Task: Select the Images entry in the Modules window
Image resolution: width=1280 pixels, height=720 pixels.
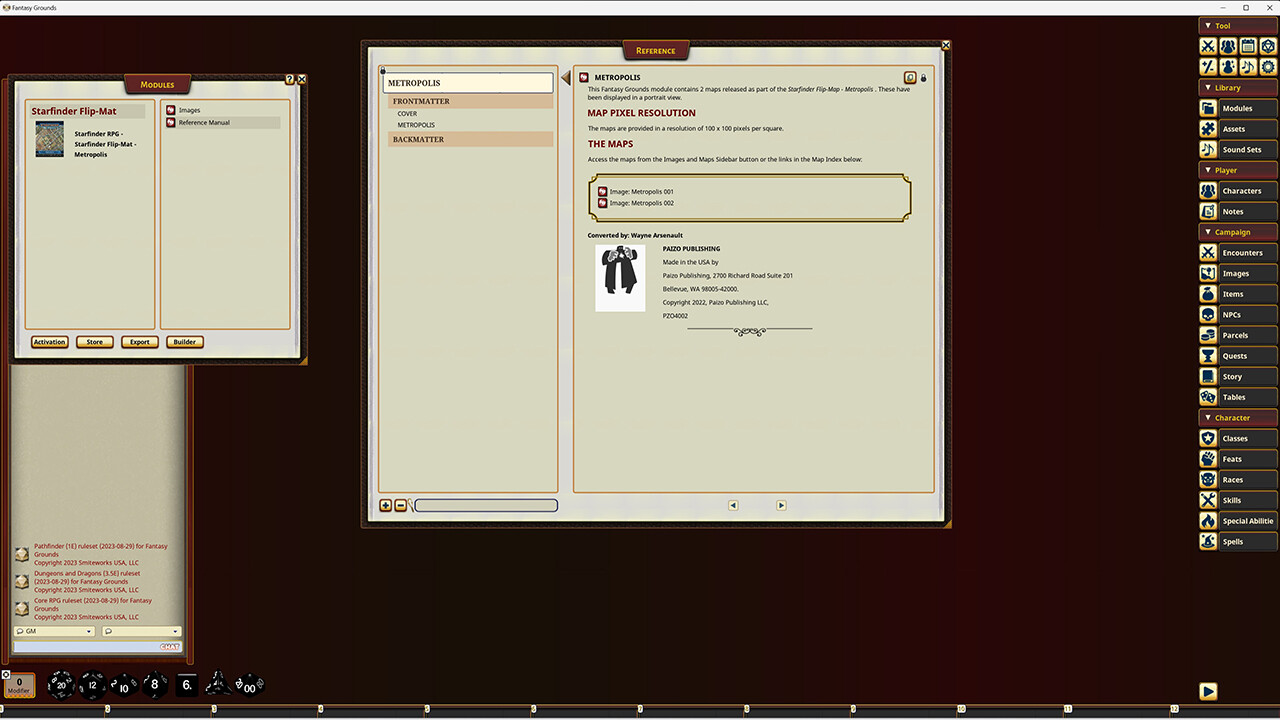Action: (x=190, y=110)
